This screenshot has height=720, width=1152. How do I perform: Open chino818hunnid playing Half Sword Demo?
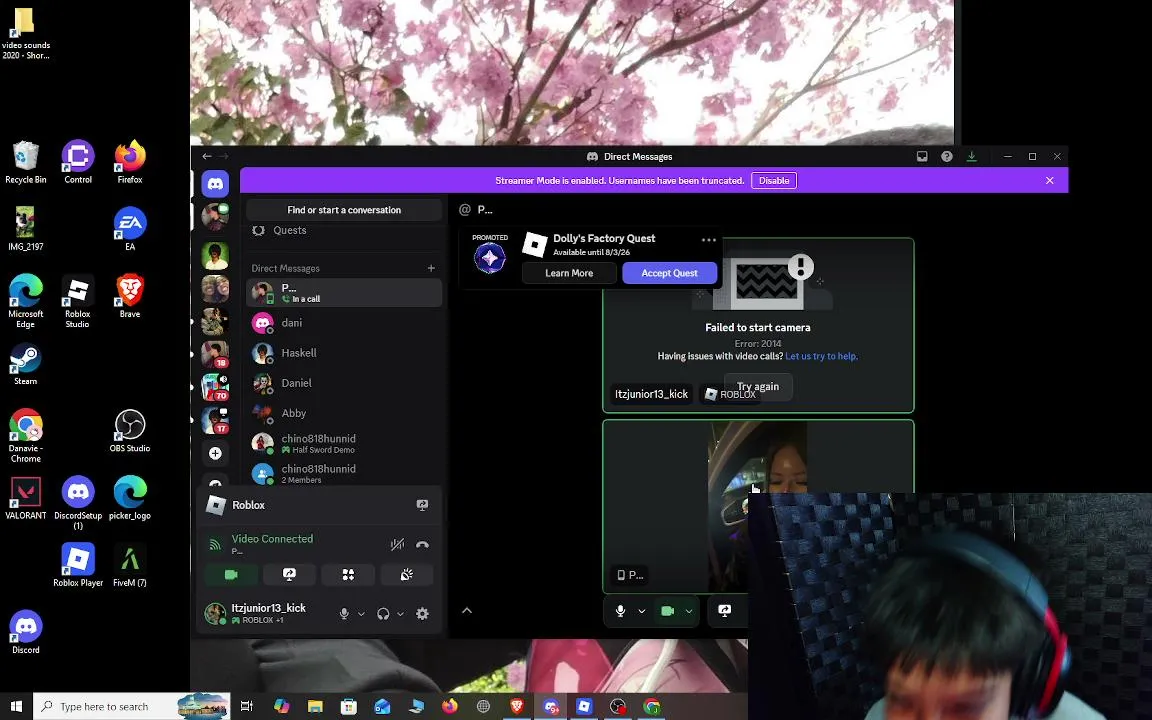[344, 443]
